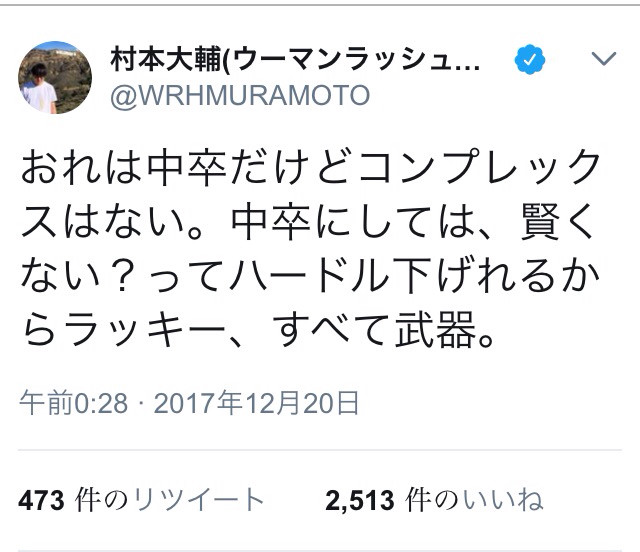Open the 村本大輔 display name
The width and height of the screenshot is (640, 552).
click(x=166, y=60)
